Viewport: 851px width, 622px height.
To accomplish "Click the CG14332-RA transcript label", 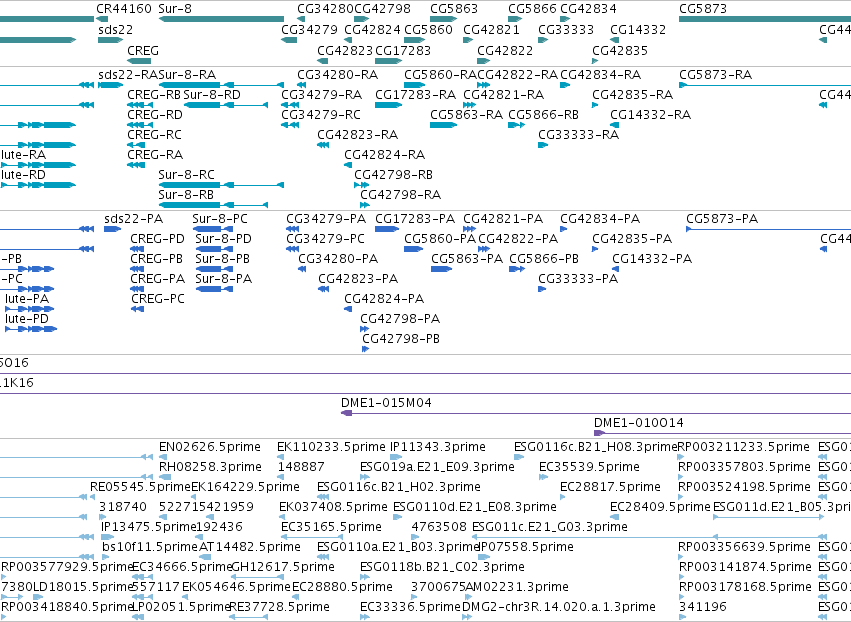I will [651, 115].
